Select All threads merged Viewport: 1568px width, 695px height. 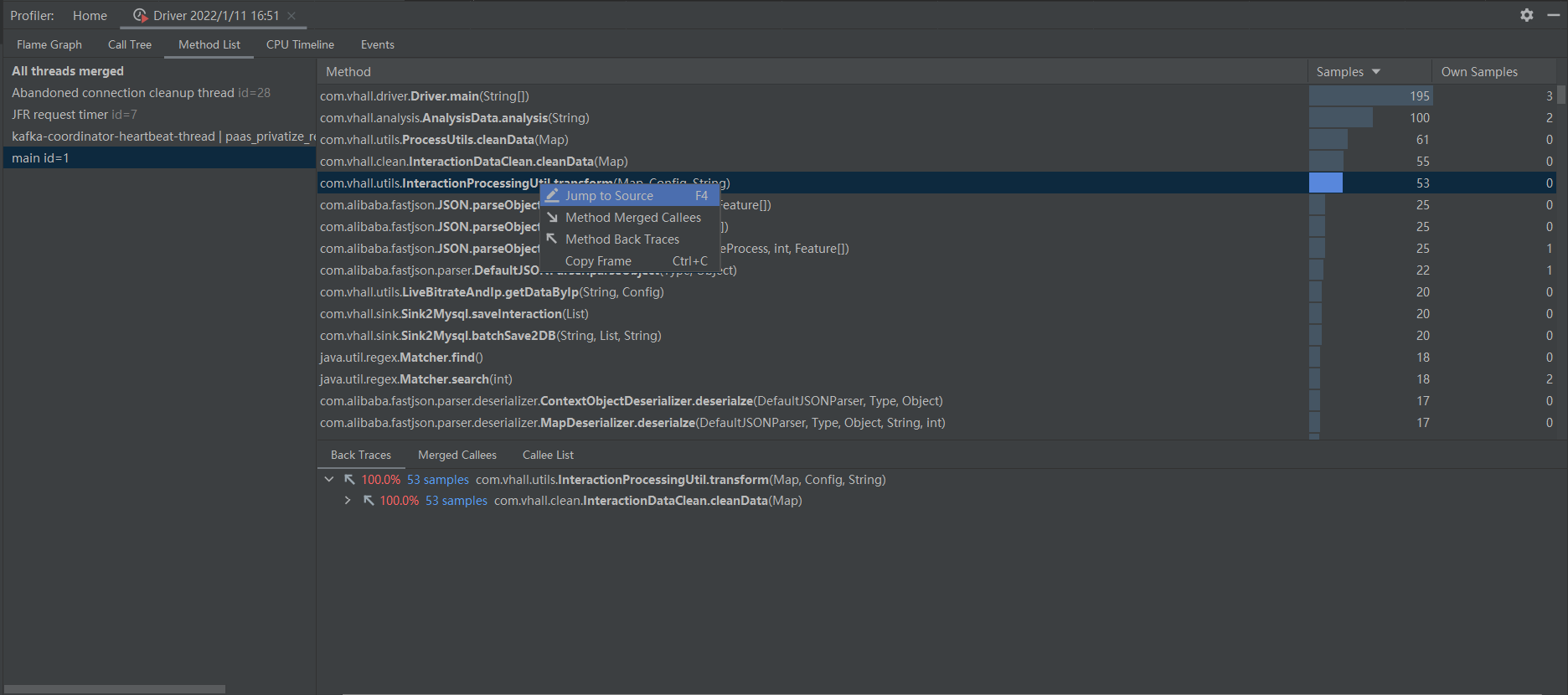click(x=68, y=71)
